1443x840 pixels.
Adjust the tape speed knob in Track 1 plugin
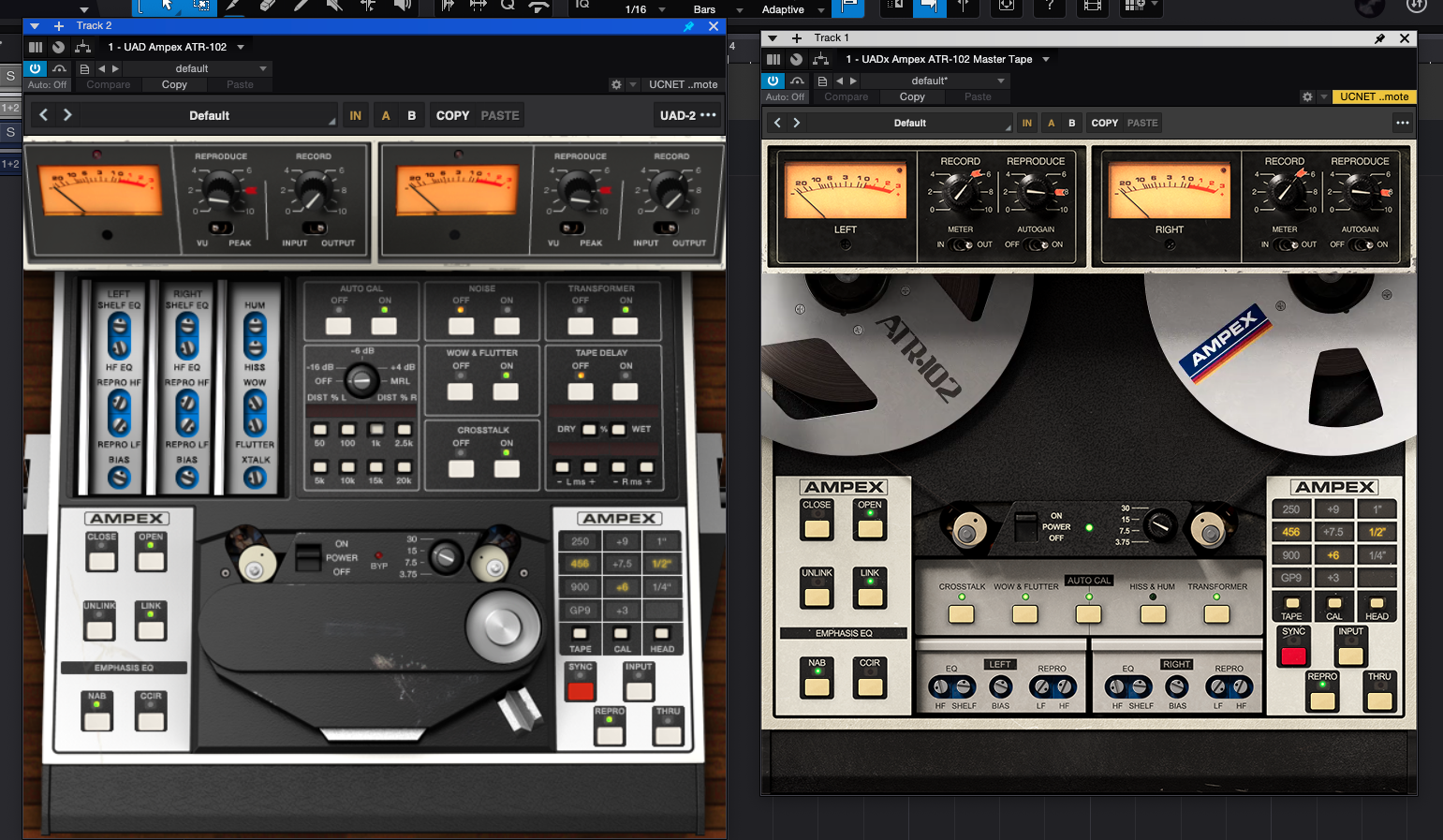point(1160,524)
